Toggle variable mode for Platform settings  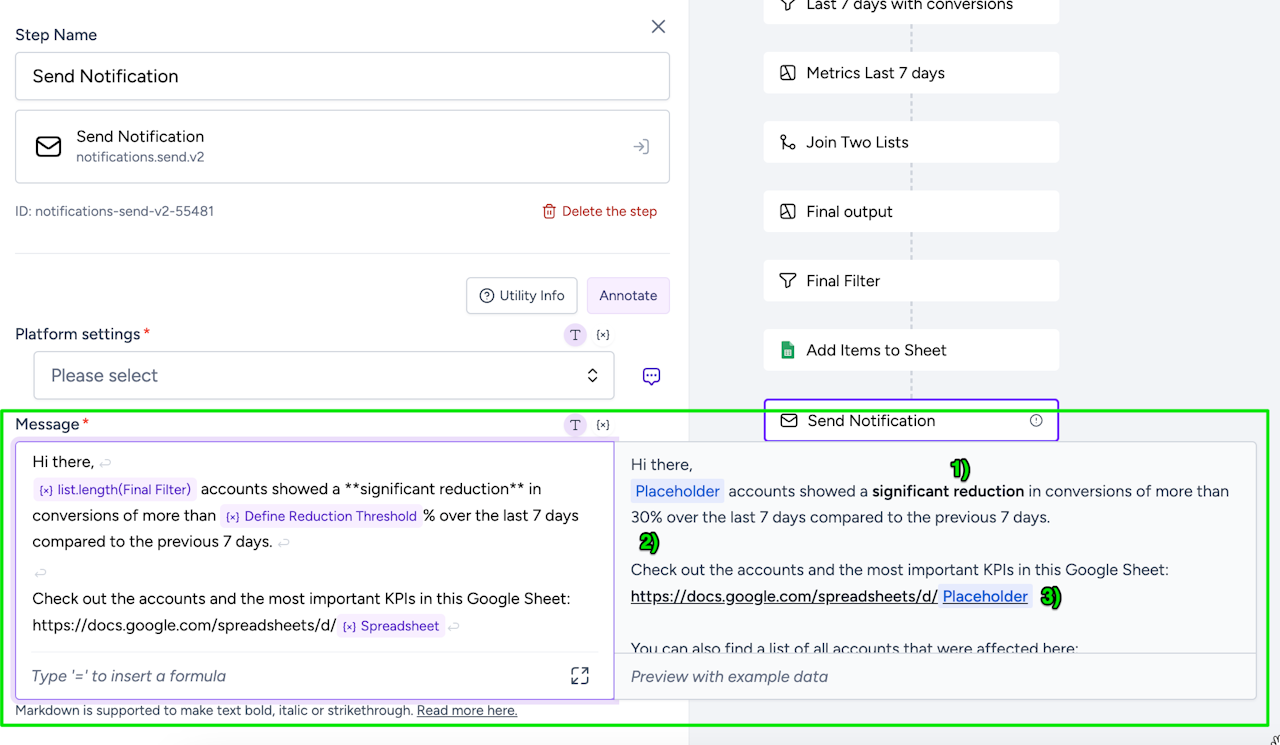coord(603,335)
